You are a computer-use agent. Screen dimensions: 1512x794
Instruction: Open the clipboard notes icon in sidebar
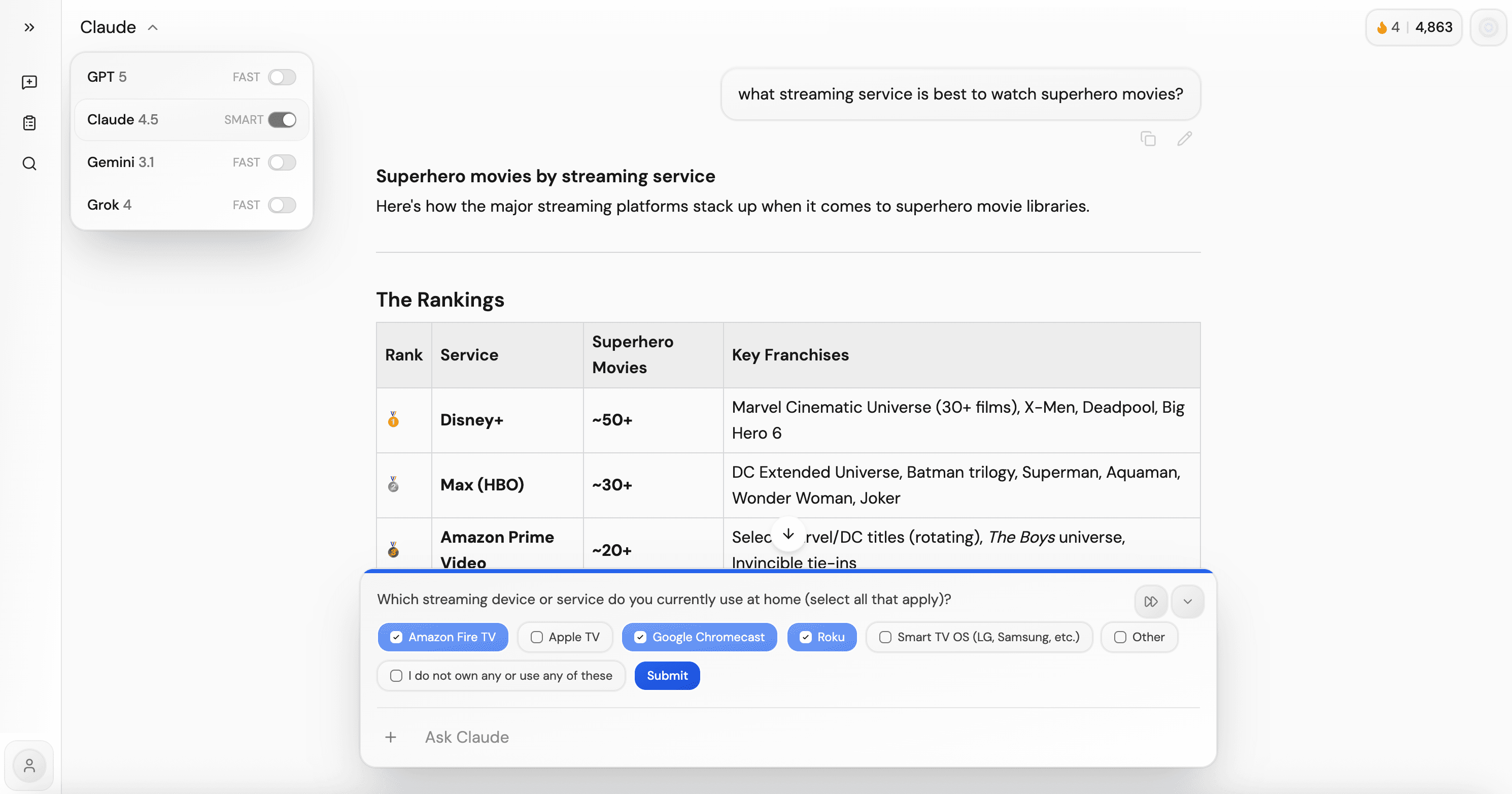coord(29,123)
